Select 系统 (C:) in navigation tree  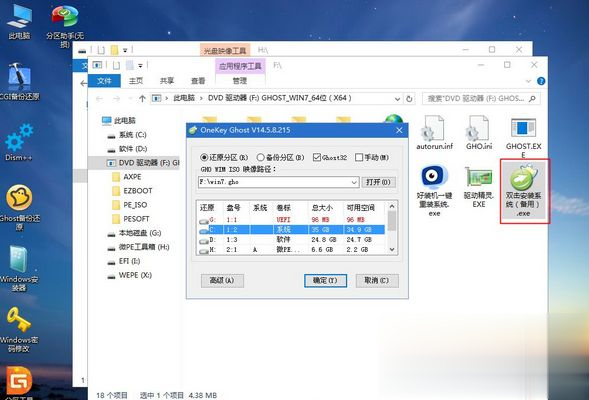click(x=127, y=135)
